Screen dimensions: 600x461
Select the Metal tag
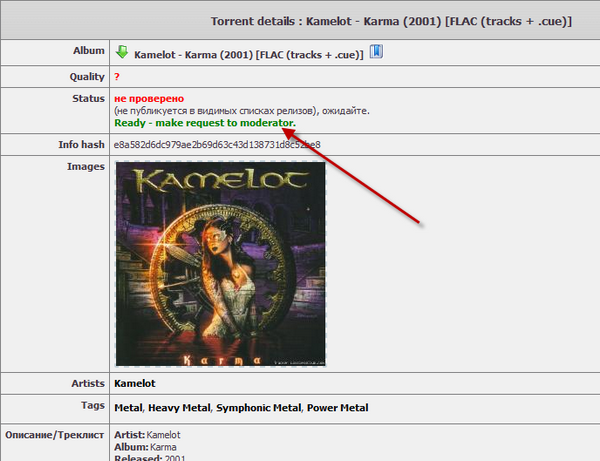128,408
